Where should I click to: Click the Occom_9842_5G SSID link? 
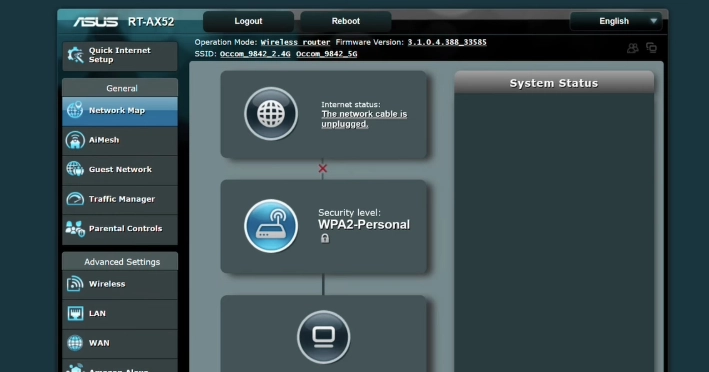pos(326,54)
